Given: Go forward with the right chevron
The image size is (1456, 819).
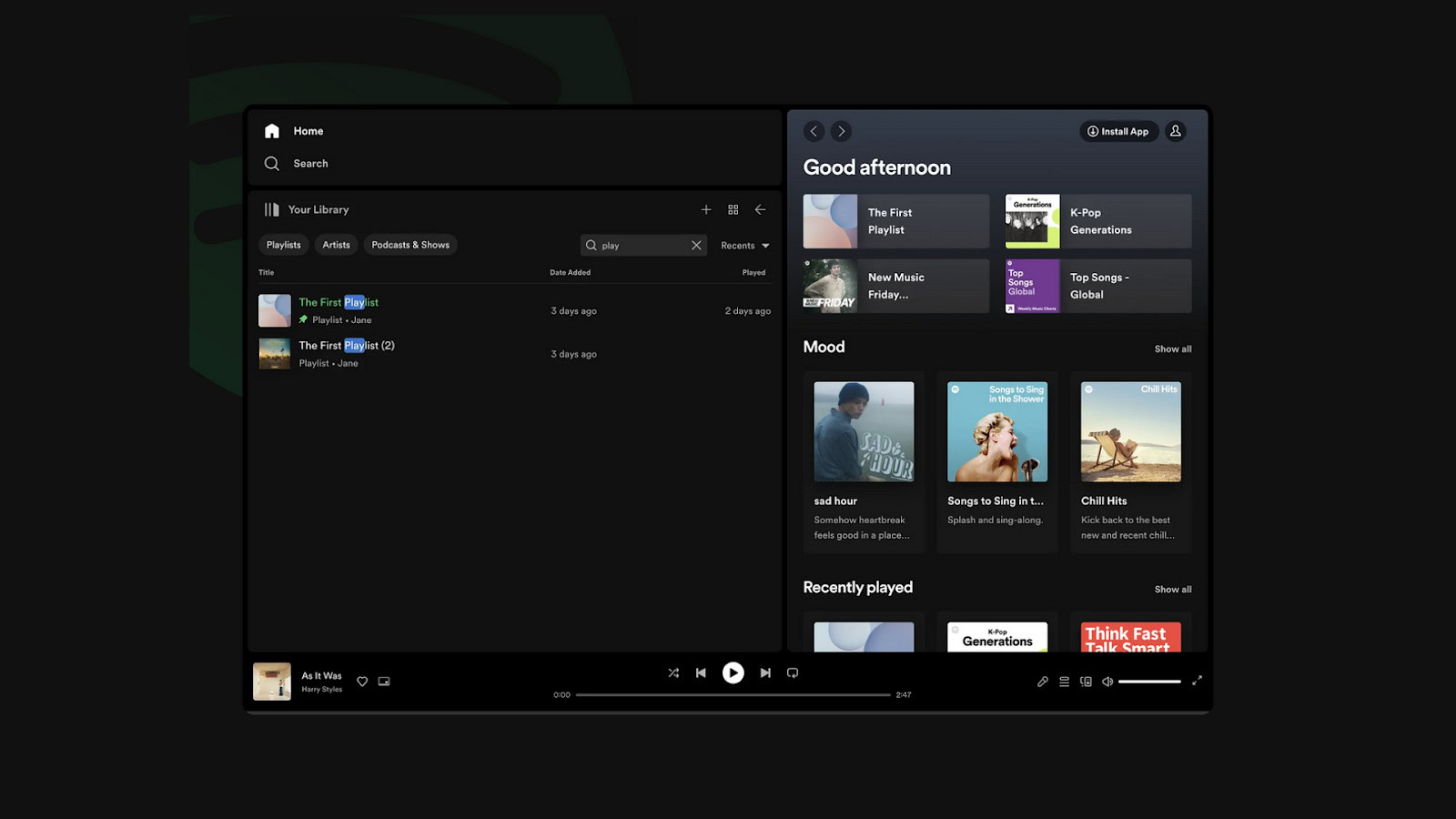Looking at the screenshot, I should coord(842,131).
